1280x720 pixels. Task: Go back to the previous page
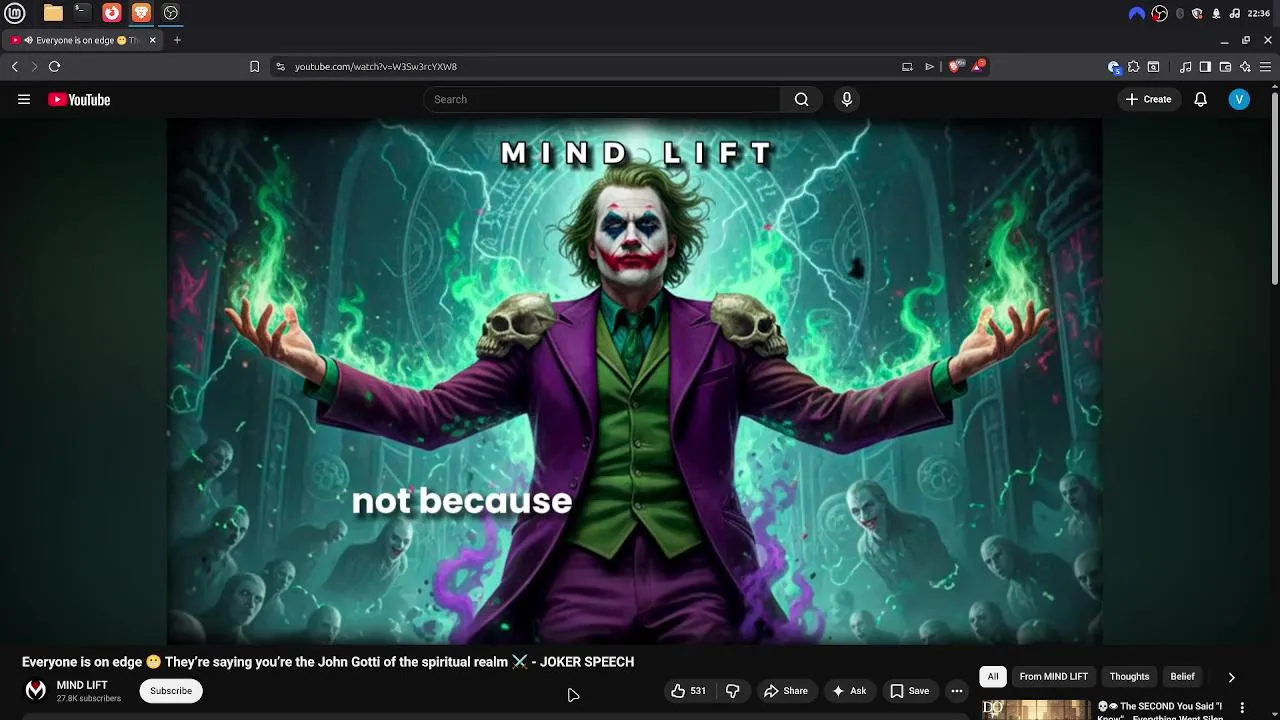click(15, 66)
